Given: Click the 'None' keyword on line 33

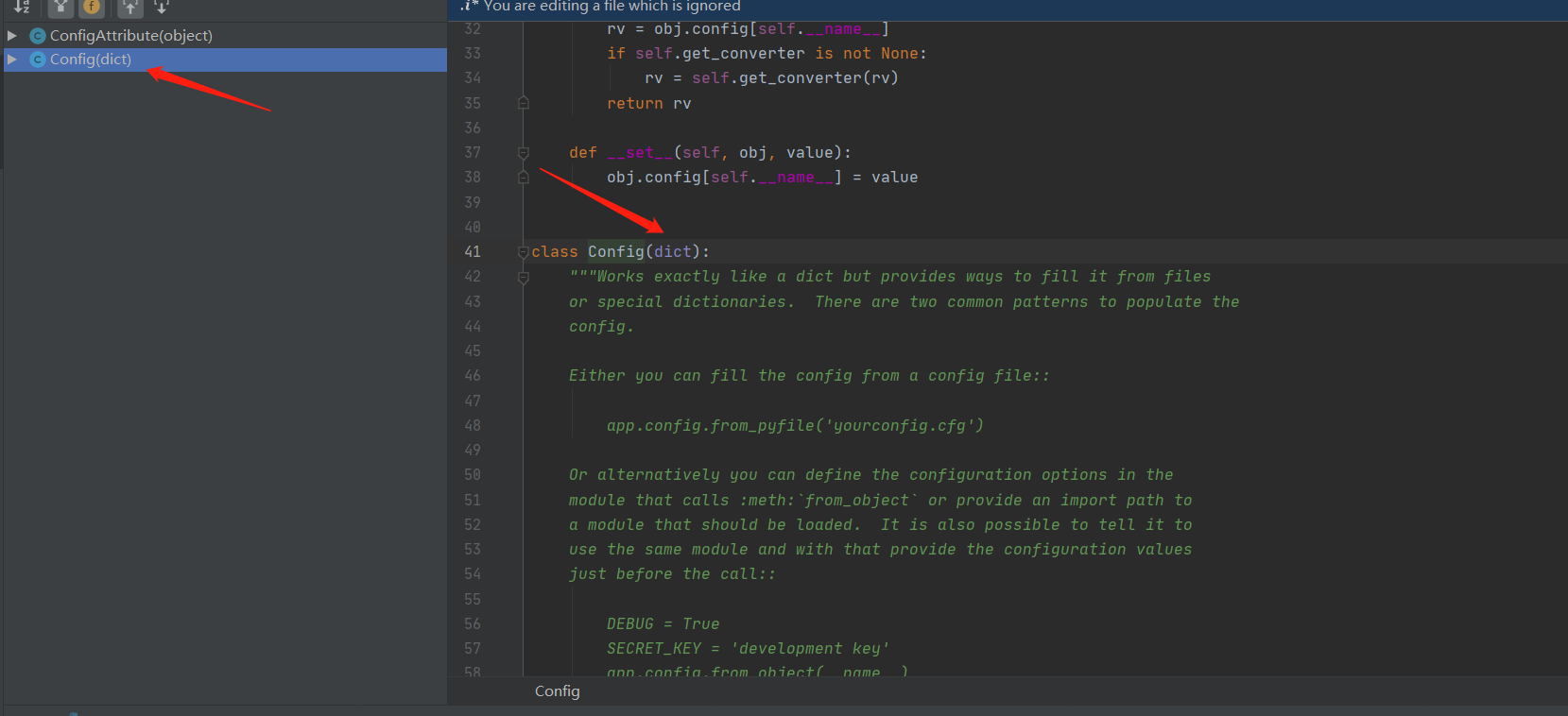Looking at the screenshot, I should 900,53.
